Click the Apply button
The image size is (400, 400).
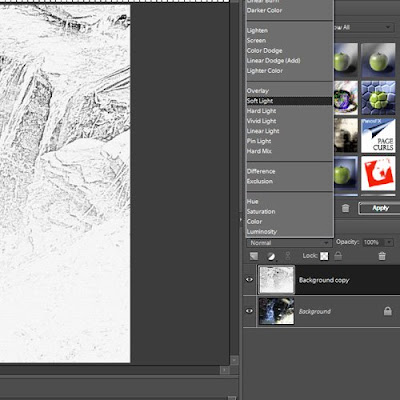click(380, 208)
